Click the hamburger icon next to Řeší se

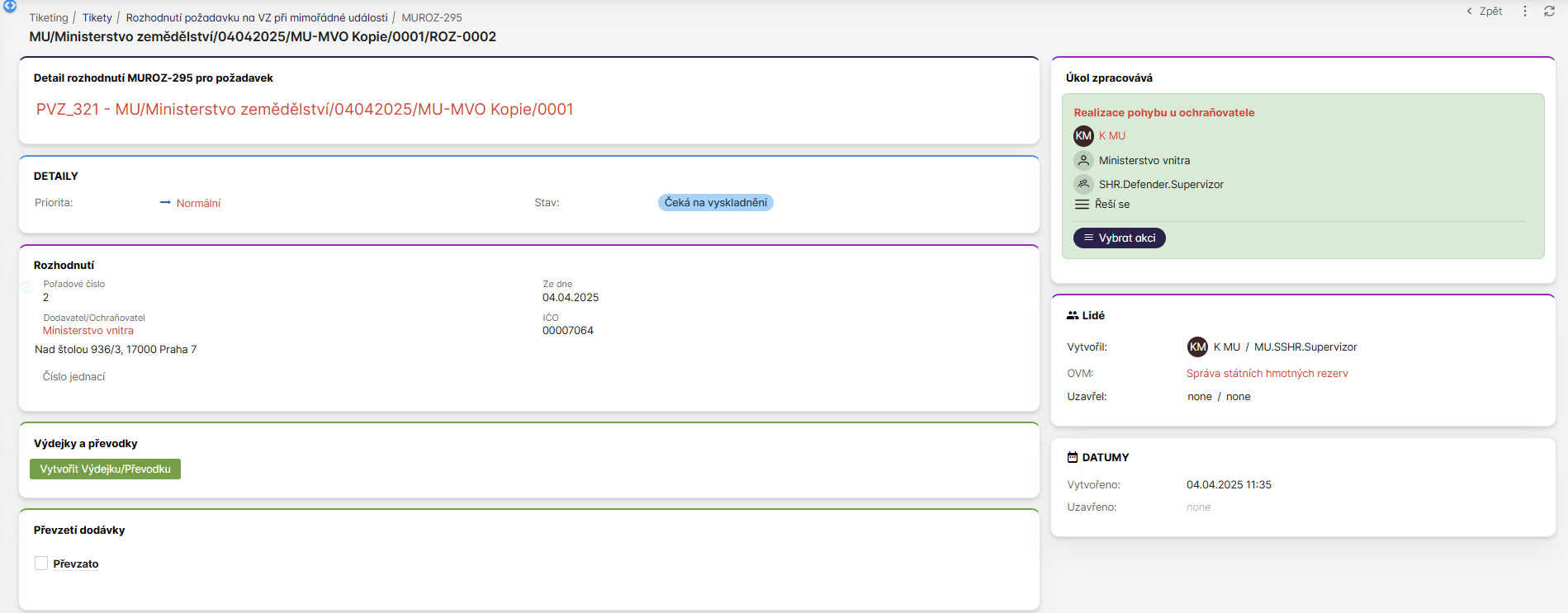coord(1082,205)
